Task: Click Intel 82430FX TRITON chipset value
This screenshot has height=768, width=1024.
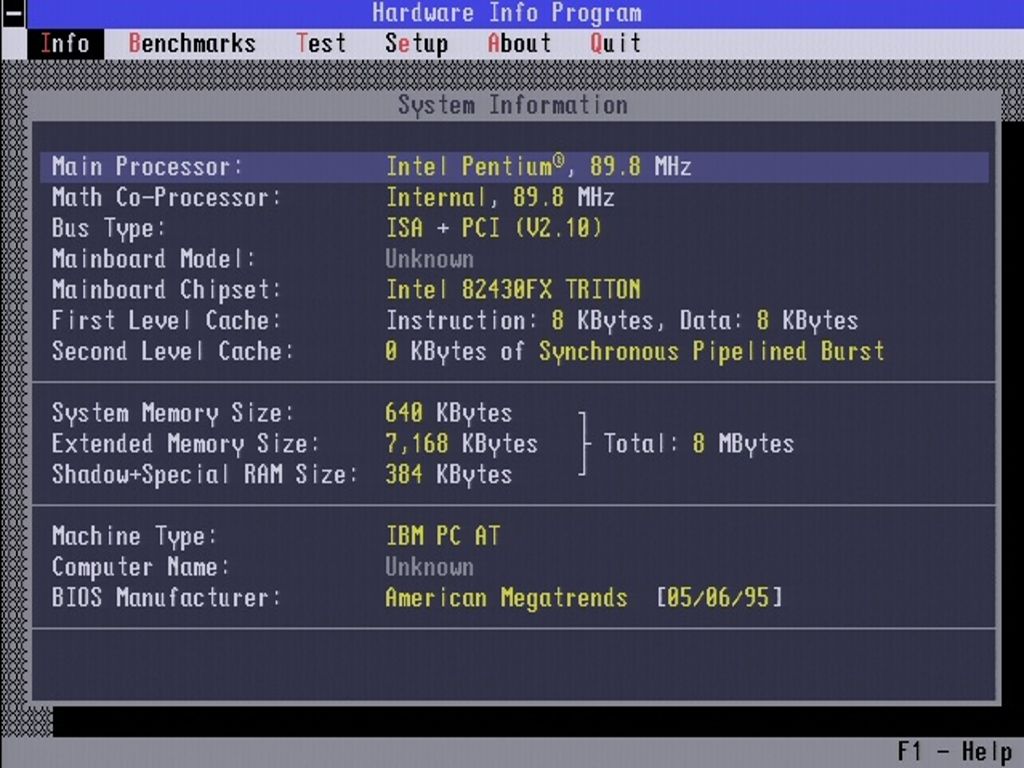Action: (x=513, y=289)
